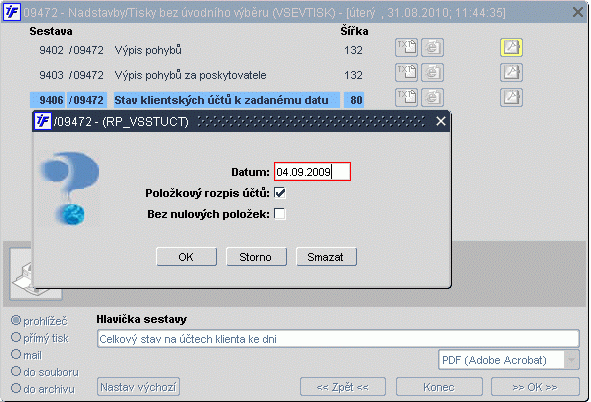This screenshot has height=402, width=591.
Task: Click the Storno button
Action: 256,257
